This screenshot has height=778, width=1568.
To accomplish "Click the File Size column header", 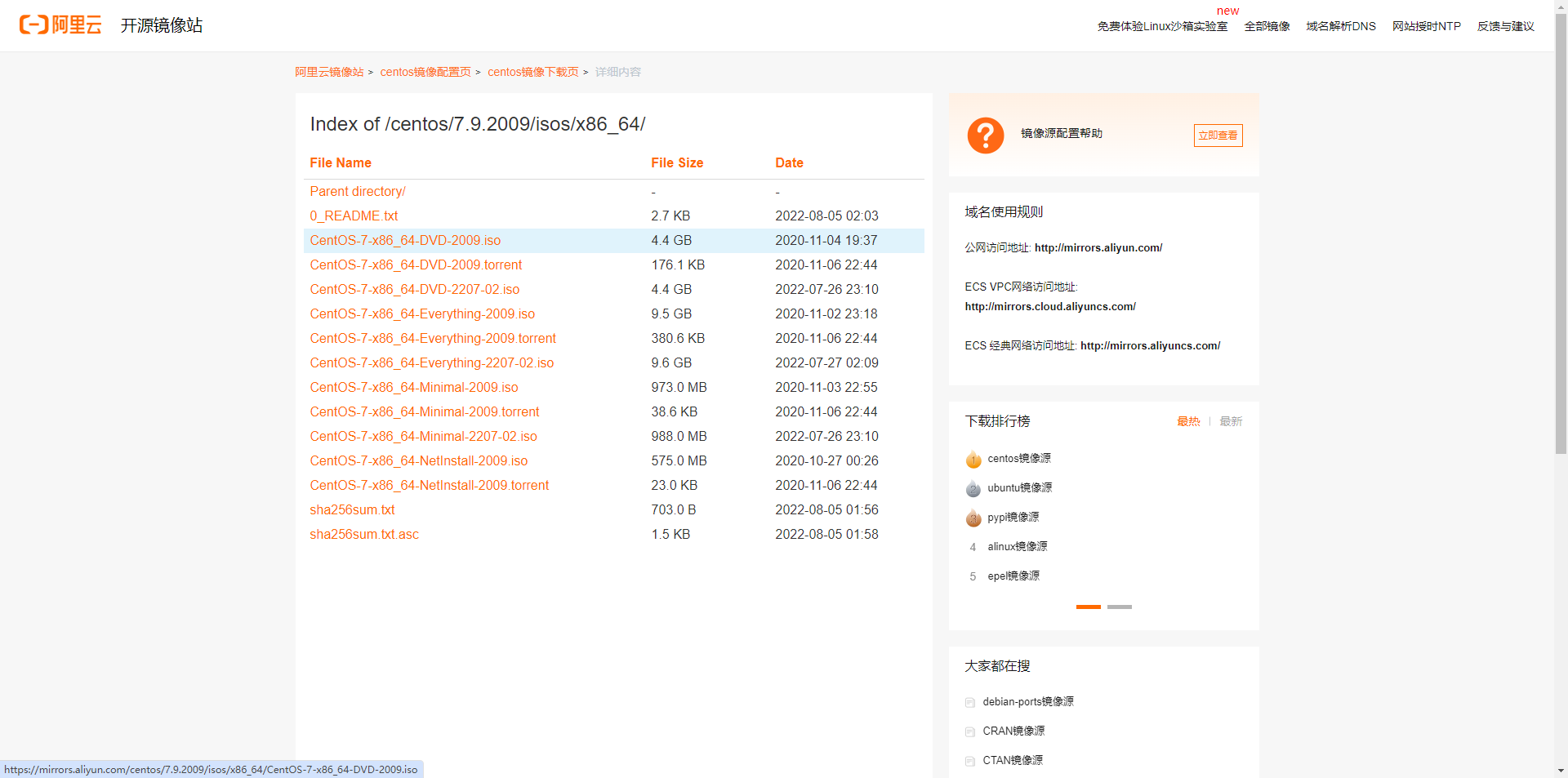I will (x=677, y=163).
